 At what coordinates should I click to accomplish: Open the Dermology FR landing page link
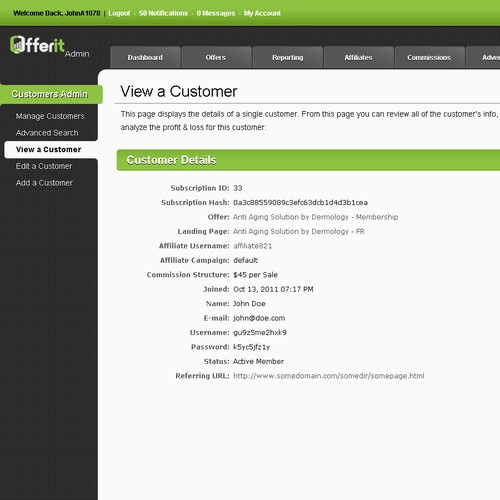point(299,231)
